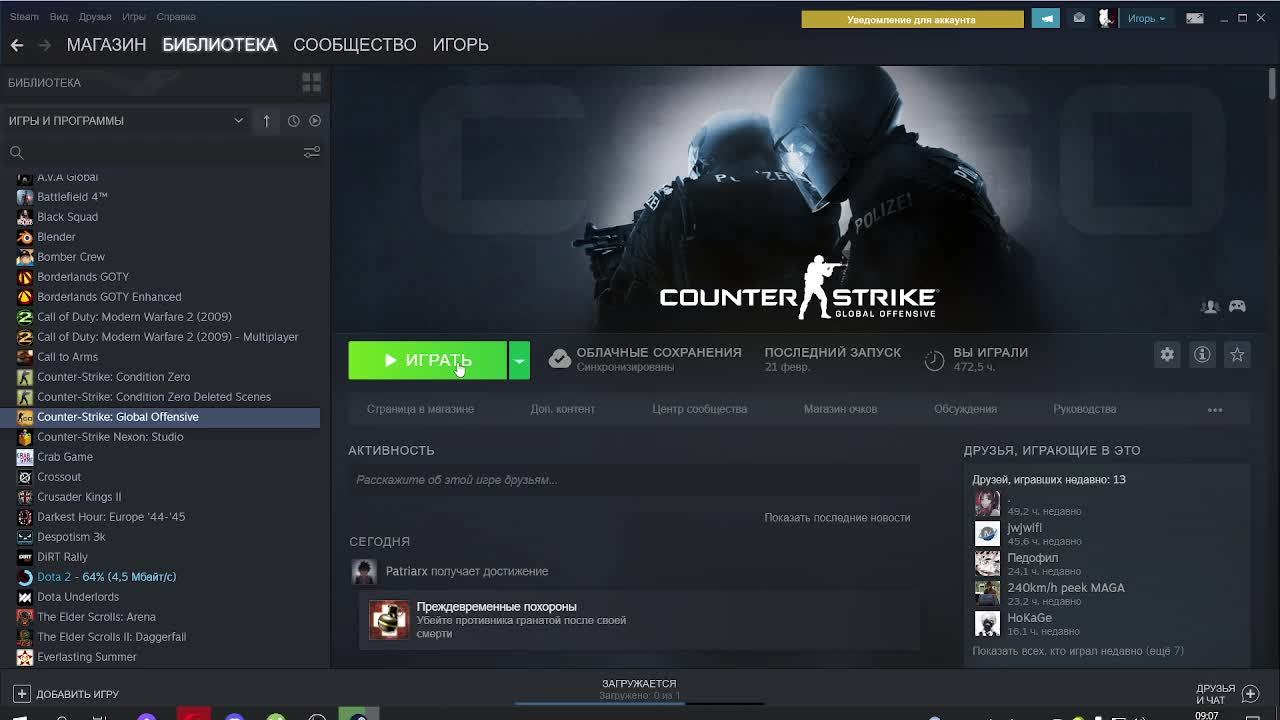Go to ИГОРЬ profile tab
The width and height of the screenshot is (1280, 720).
(x=460, y=45)
